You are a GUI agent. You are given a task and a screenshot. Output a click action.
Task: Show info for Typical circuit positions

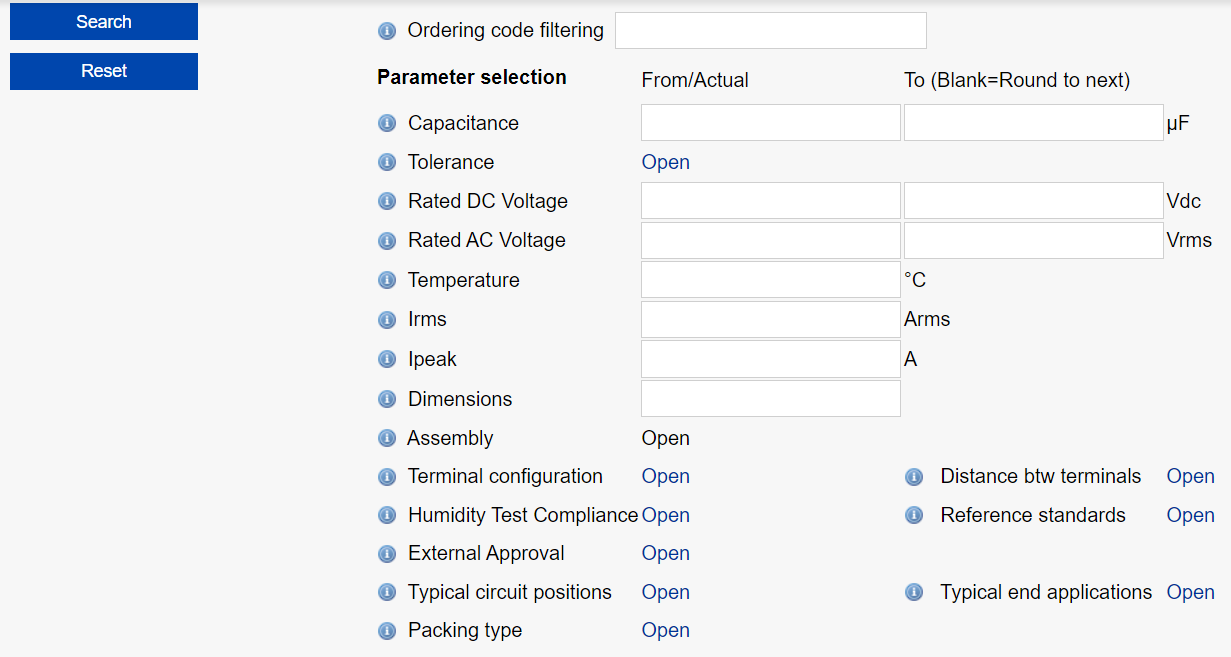387,593
